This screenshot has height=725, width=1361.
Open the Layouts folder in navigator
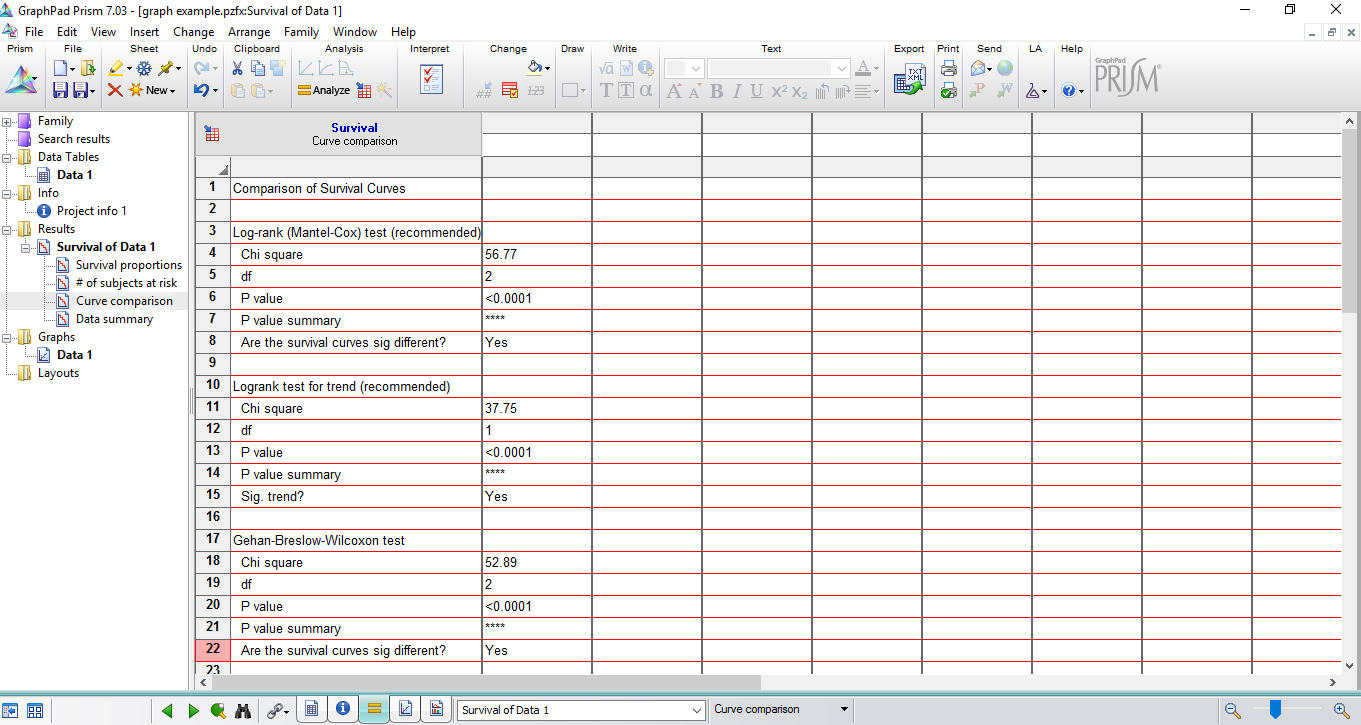point(58,373)
